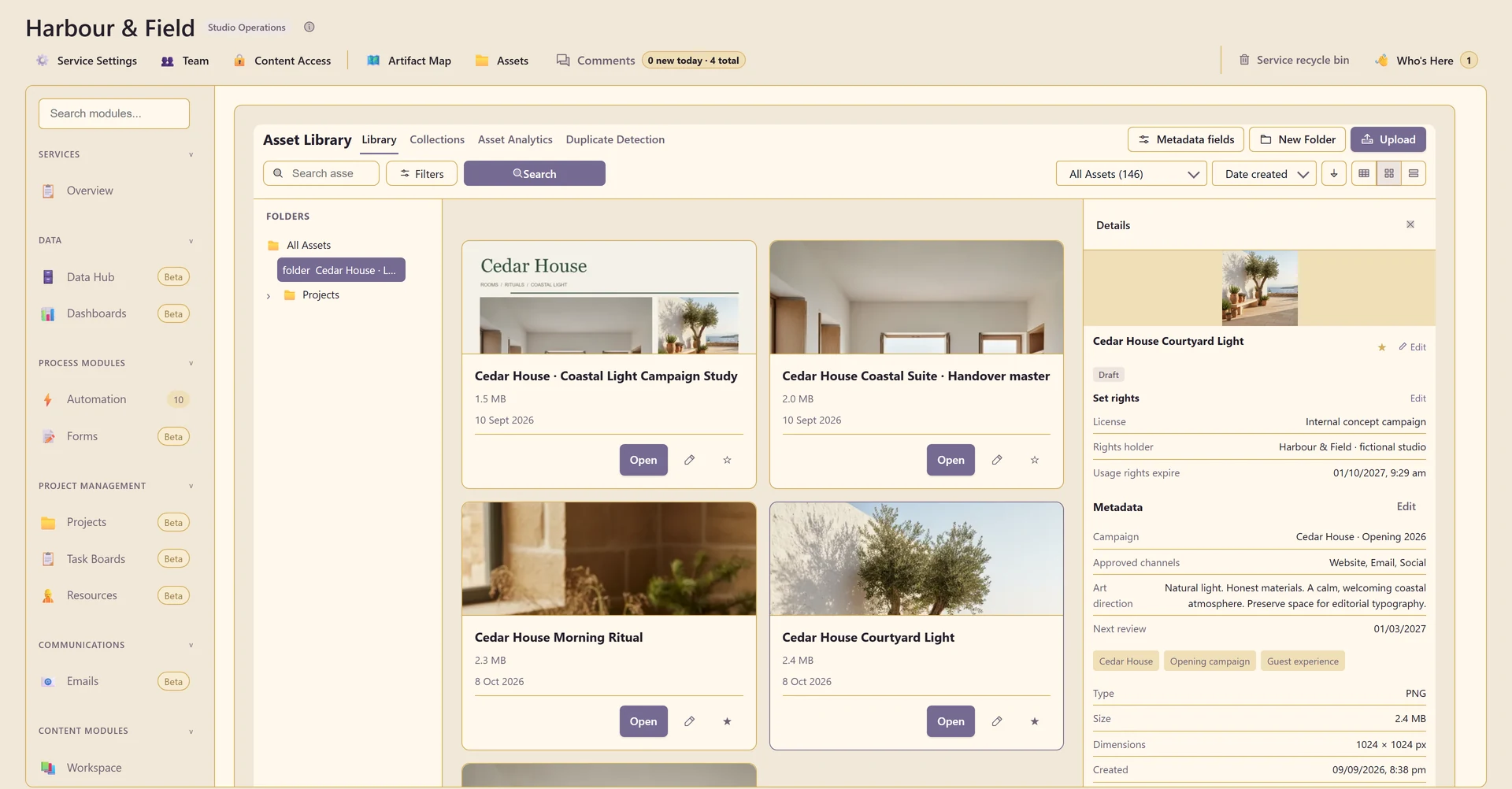Click the info icon beside Studio Operations
Viewport: 1512px width, 789px height.
(309, 27)
